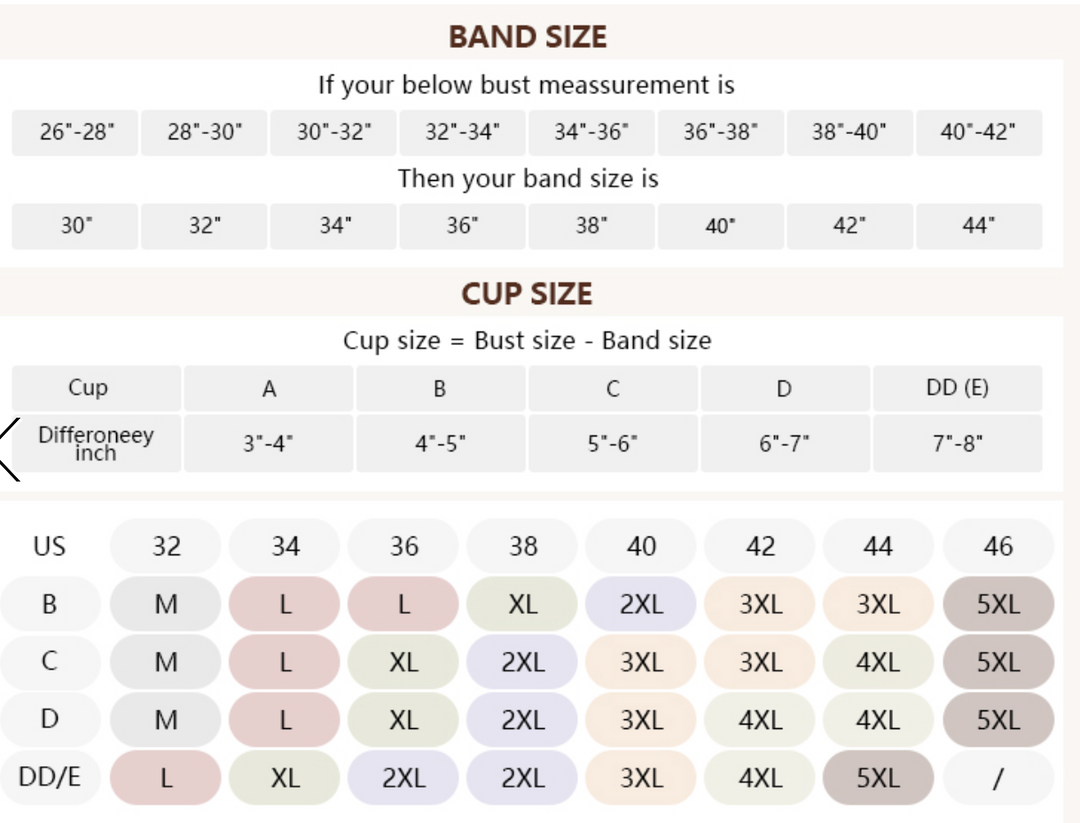Click the previous image left chevron arrow
The width and height of the screenshot is (1080, 823).
(x=10, y=450)
